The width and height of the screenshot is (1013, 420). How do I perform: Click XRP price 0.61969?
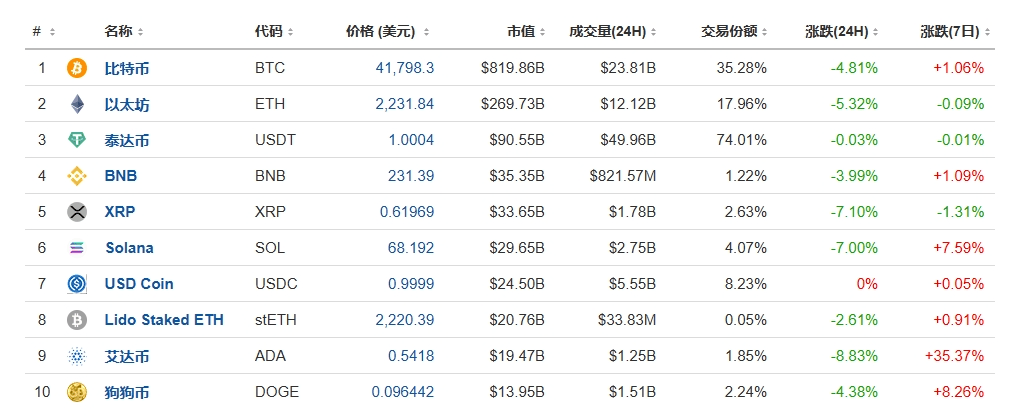click(407, 212)
